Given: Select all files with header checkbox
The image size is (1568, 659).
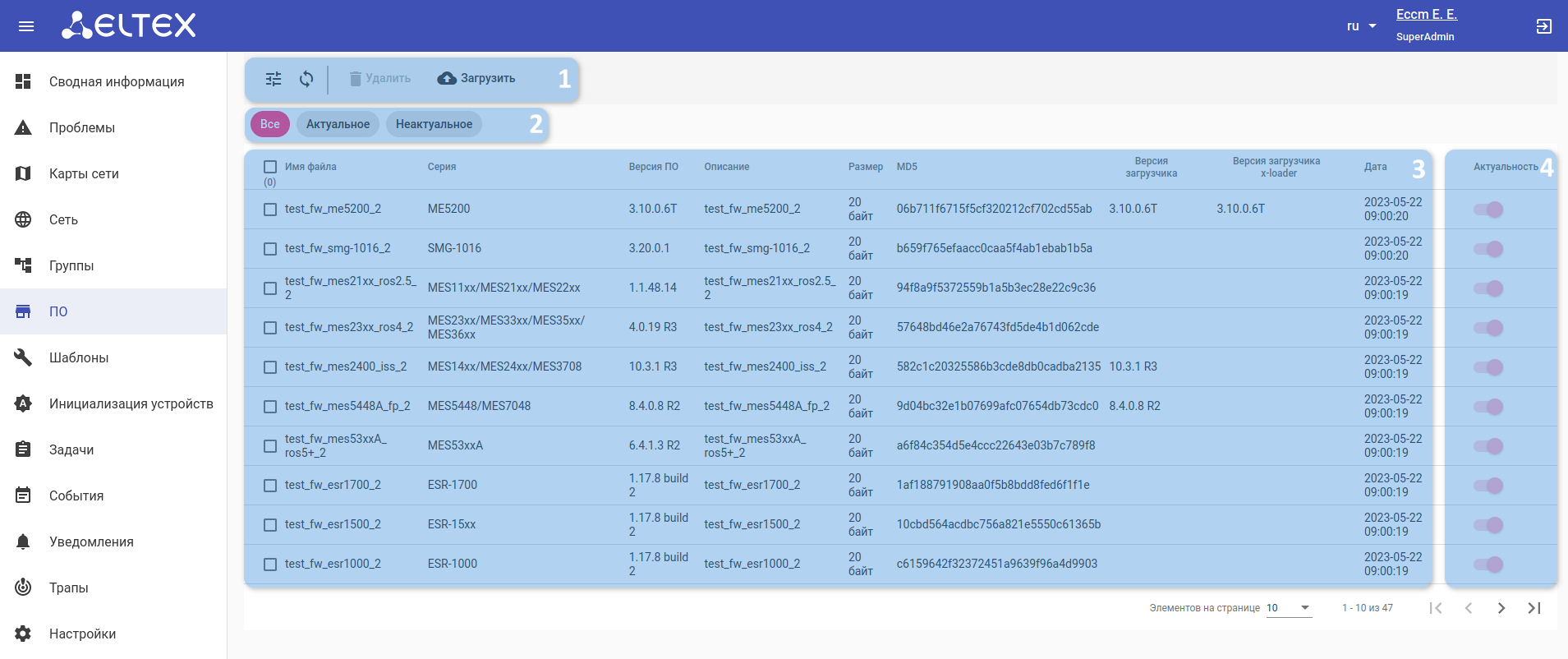Looking at the screenshot, I should point(270,167).
